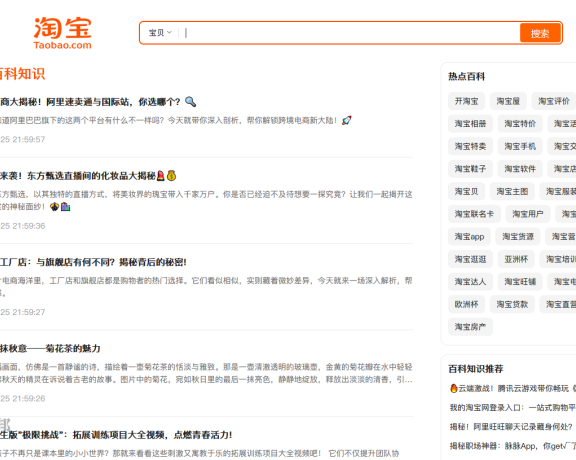The width and height of the screenshot is (576, 460).
Task: Open article 拓展训练项目大全视频
Action: (116, 435)
